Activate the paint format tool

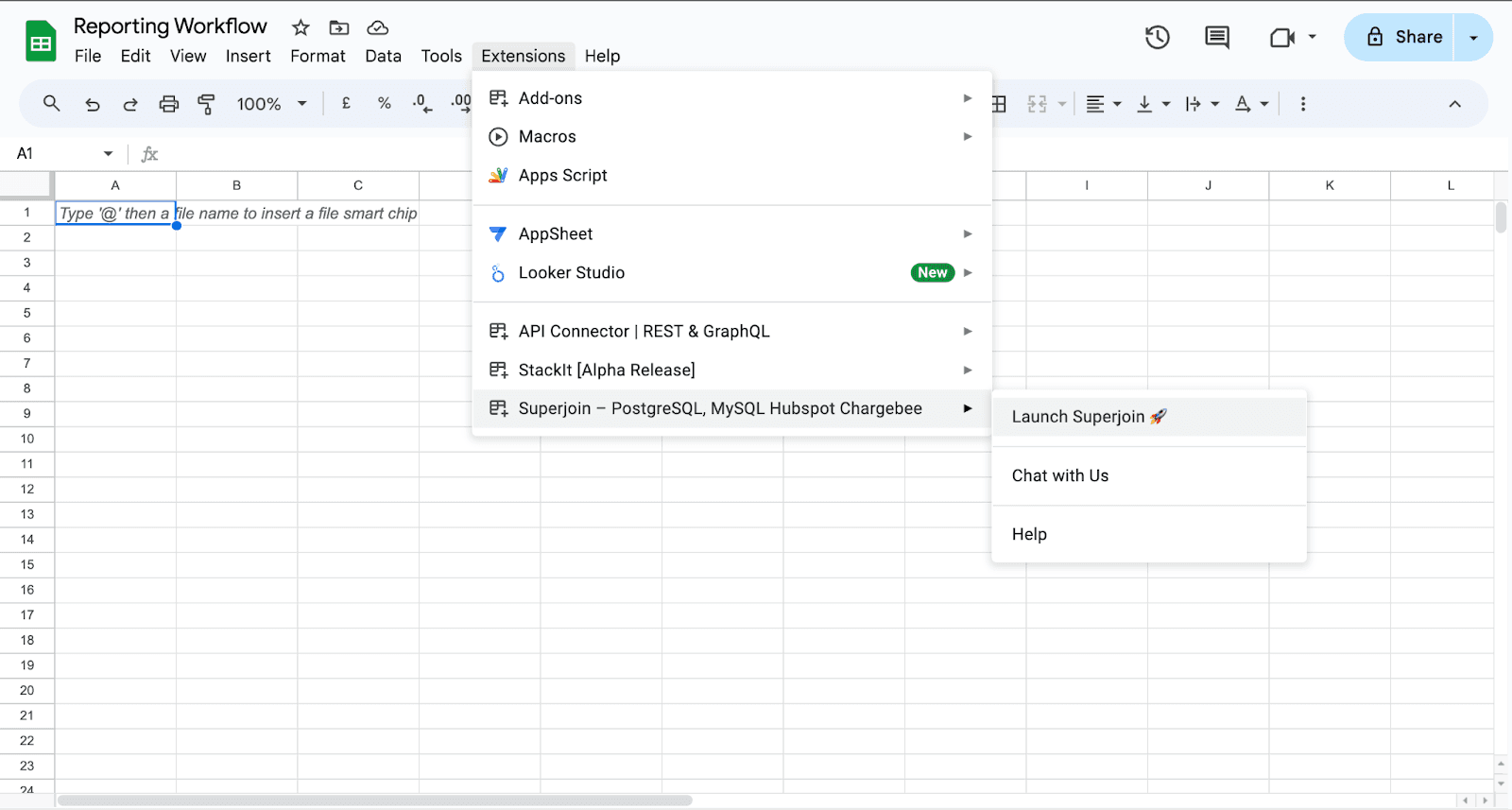coord(206,104)
